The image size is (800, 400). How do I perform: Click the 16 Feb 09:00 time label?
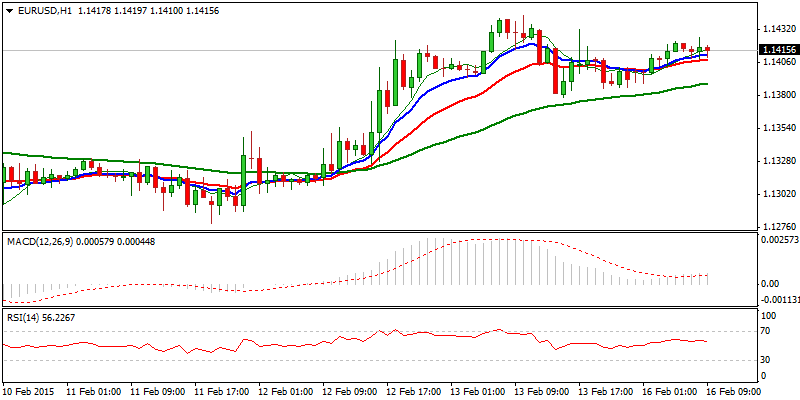tap(734, 391)
